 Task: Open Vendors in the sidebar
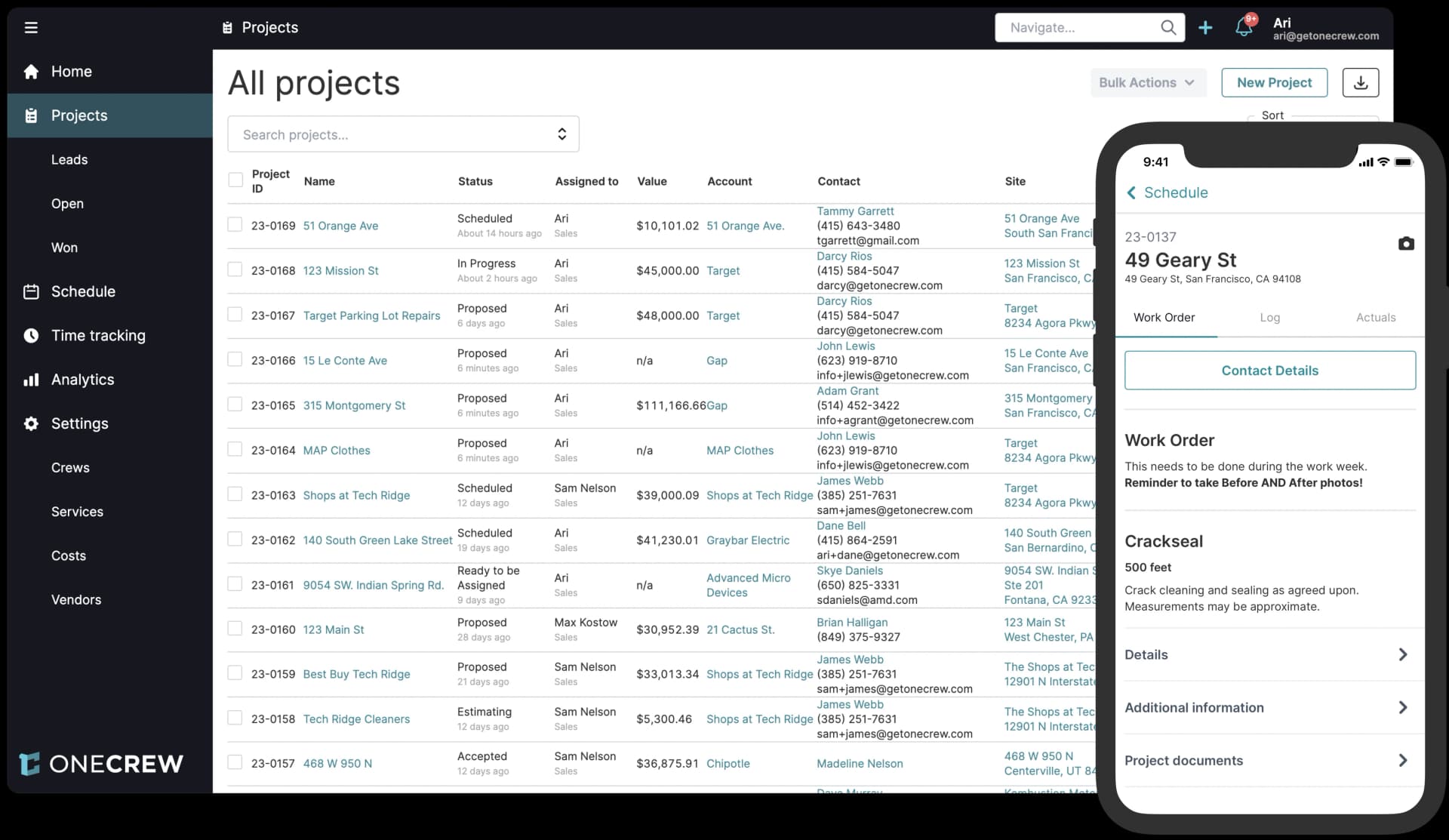pos(76,600)
